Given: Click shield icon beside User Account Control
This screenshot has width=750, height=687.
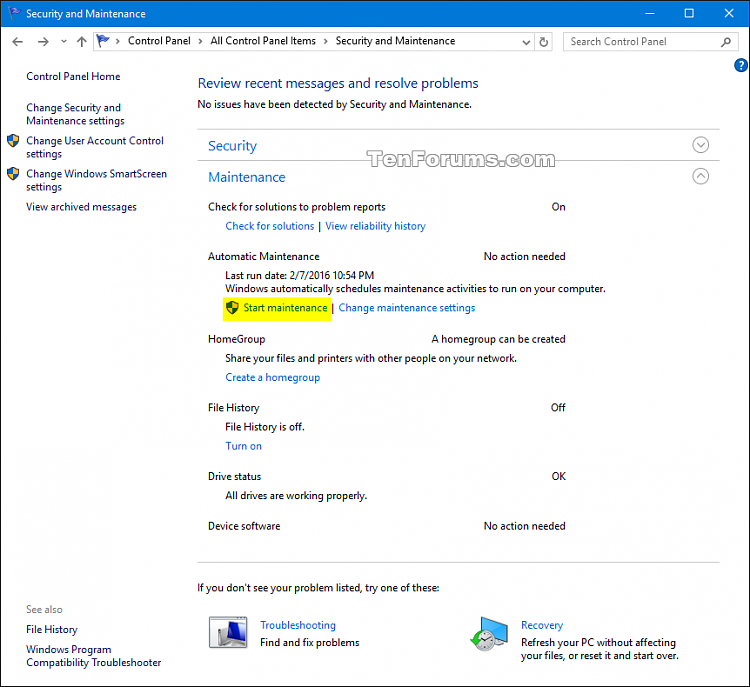Looking at the screenshot, I should click(13, 141).
